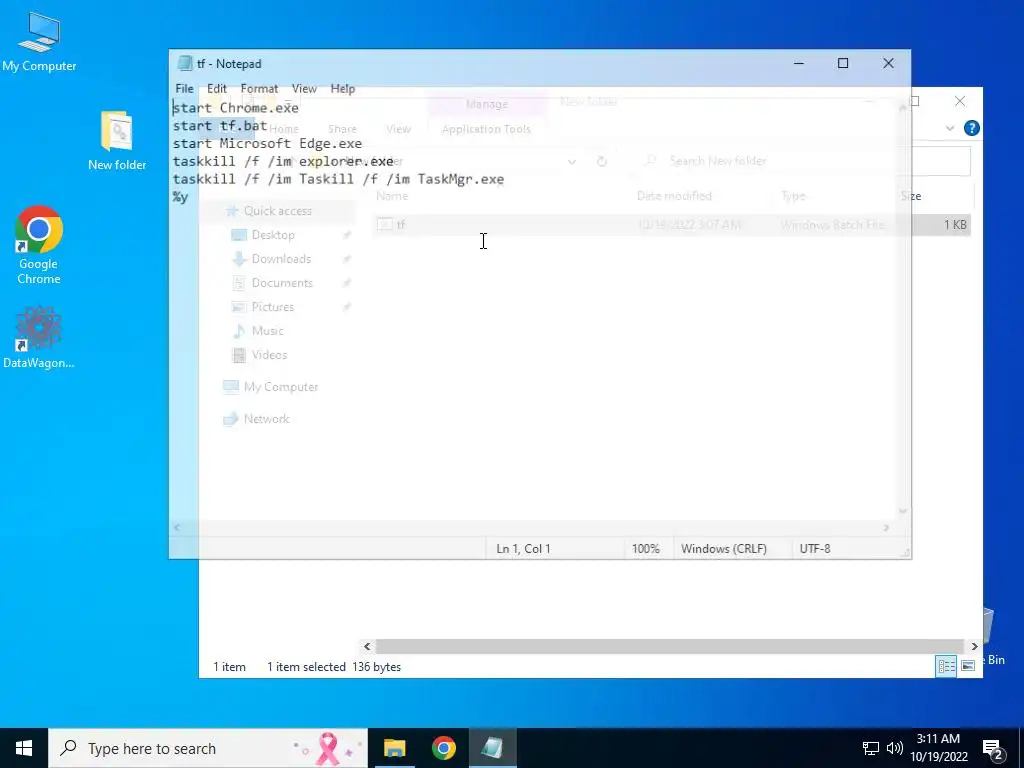Viewport: 1024px width, 768px height.
Task: Open the taskbar clock and date
Action: click(938, 748)
